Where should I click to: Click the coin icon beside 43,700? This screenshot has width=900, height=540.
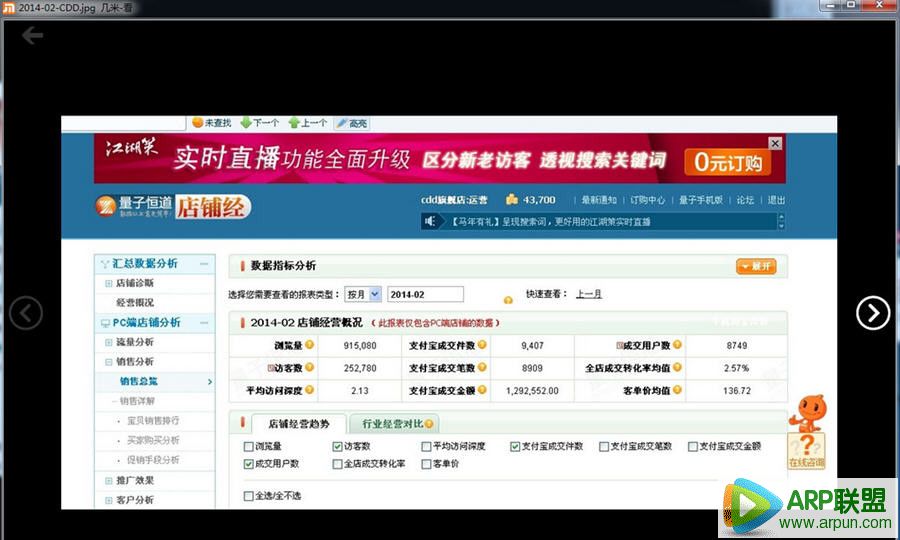[511, 199]
